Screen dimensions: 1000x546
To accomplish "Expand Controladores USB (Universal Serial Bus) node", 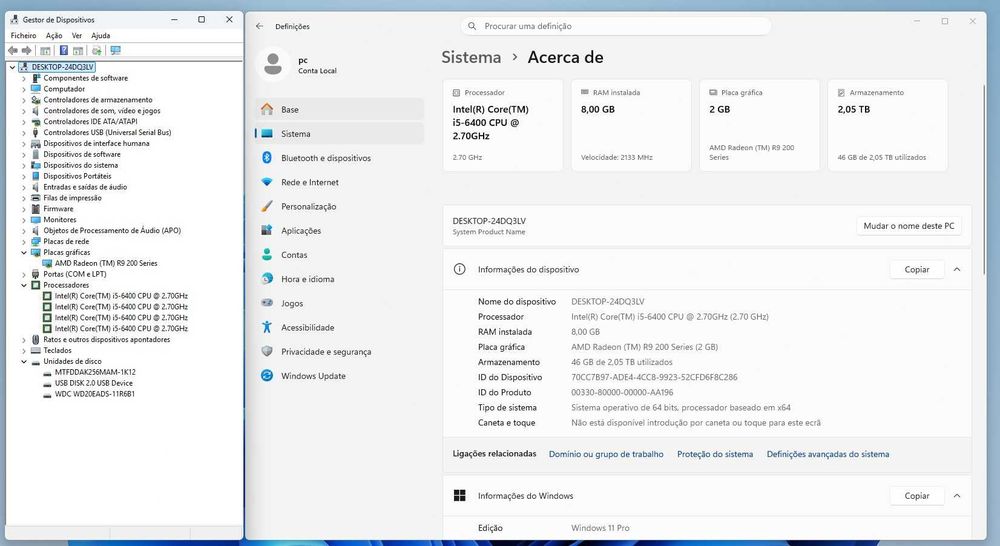I will [x=24, y=133].
